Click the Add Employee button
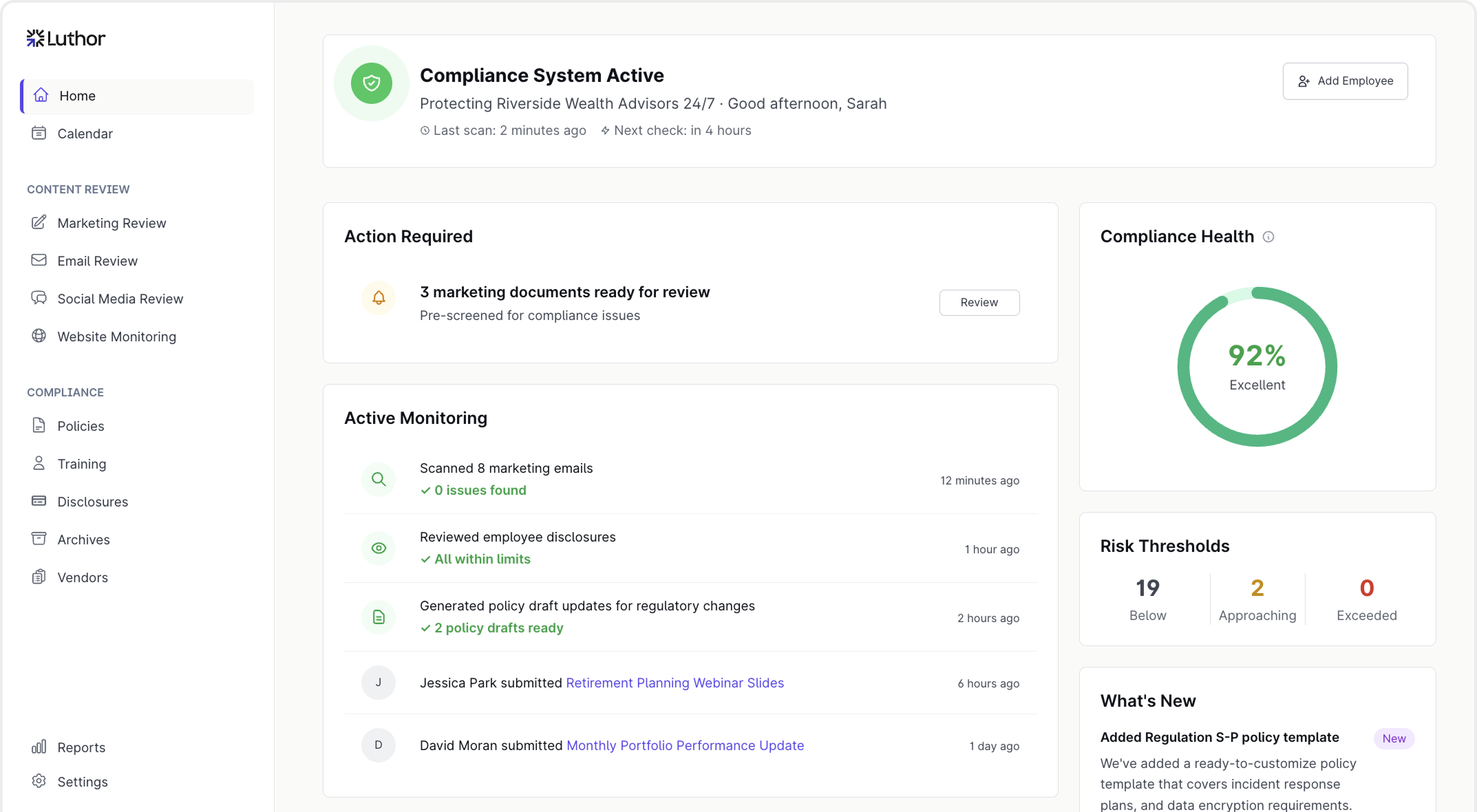1477x812 pixels. coord(1345,81)
